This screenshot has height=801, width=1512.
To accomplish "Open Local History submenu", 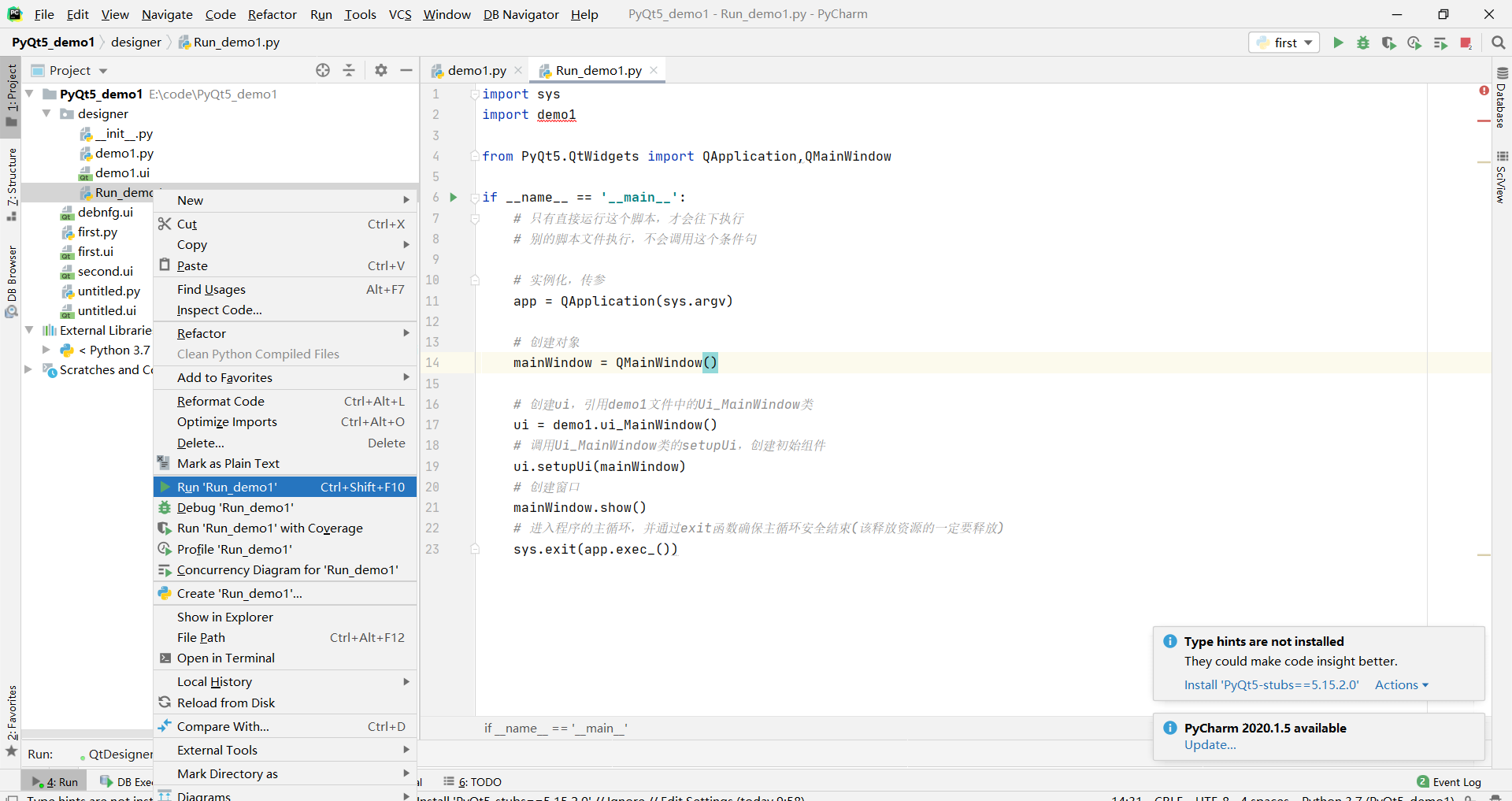I will 285,681.
